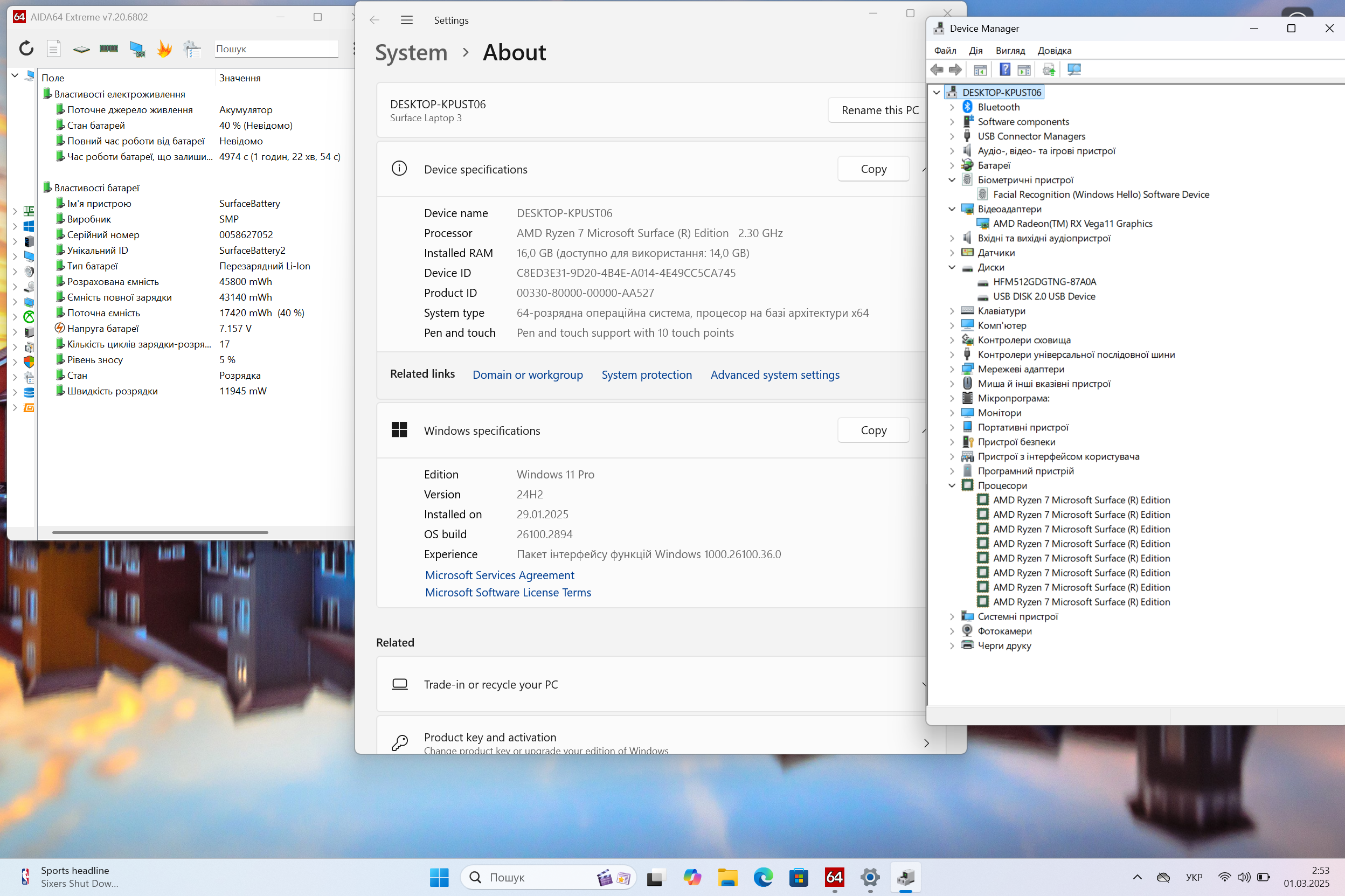Open Advanced system settings link
The height and width of the screenshot is (896, 1345).
click(775, 374)
